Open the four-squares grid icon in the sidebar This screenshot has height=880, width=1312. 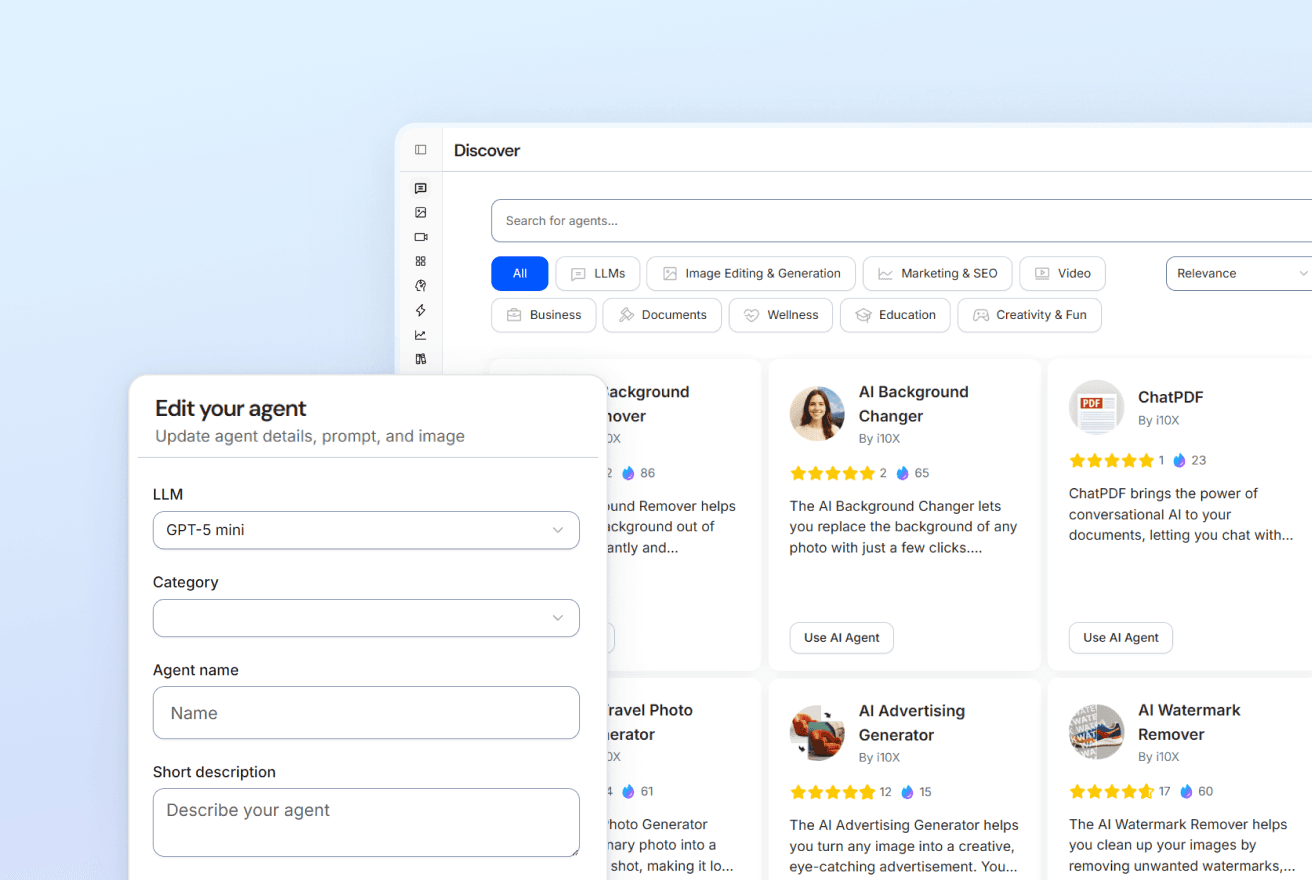click(x=420, y=261)
